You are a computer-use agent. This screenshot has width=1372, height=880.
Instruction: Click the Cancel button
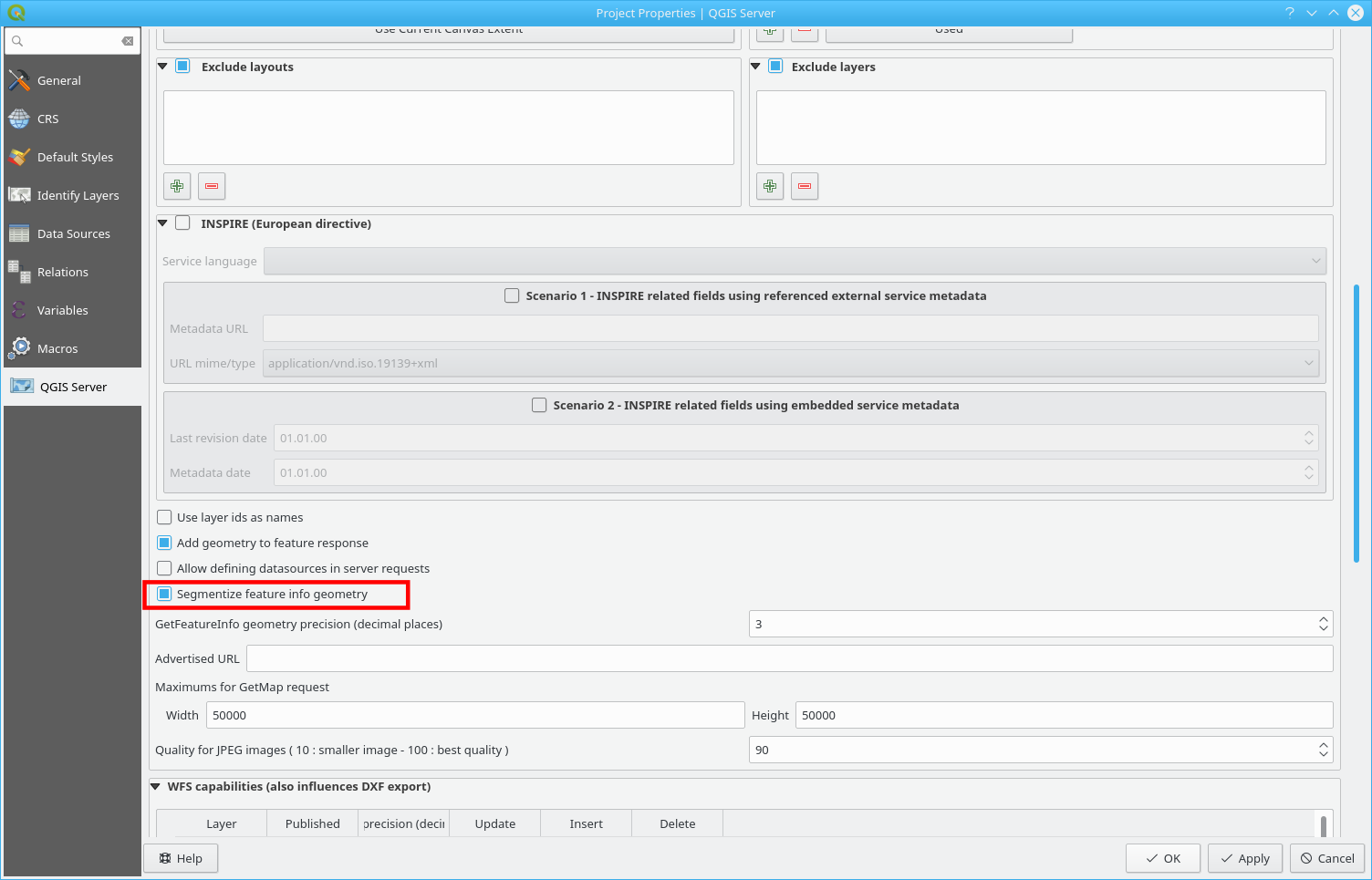point(1327,858)
